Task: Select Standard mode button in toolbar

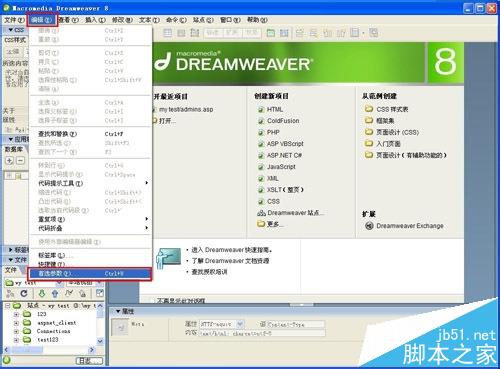Action: click(x=213, y=33)
